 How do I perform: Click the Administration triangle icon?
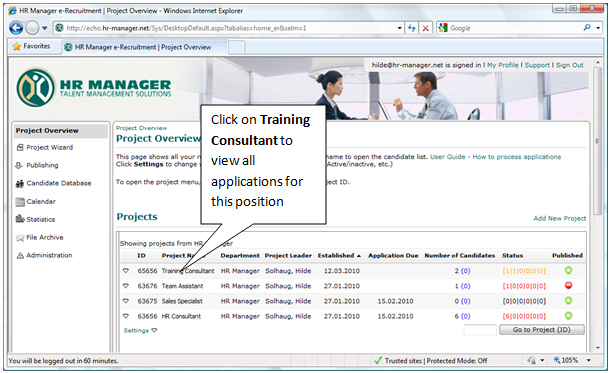(20, 256)
